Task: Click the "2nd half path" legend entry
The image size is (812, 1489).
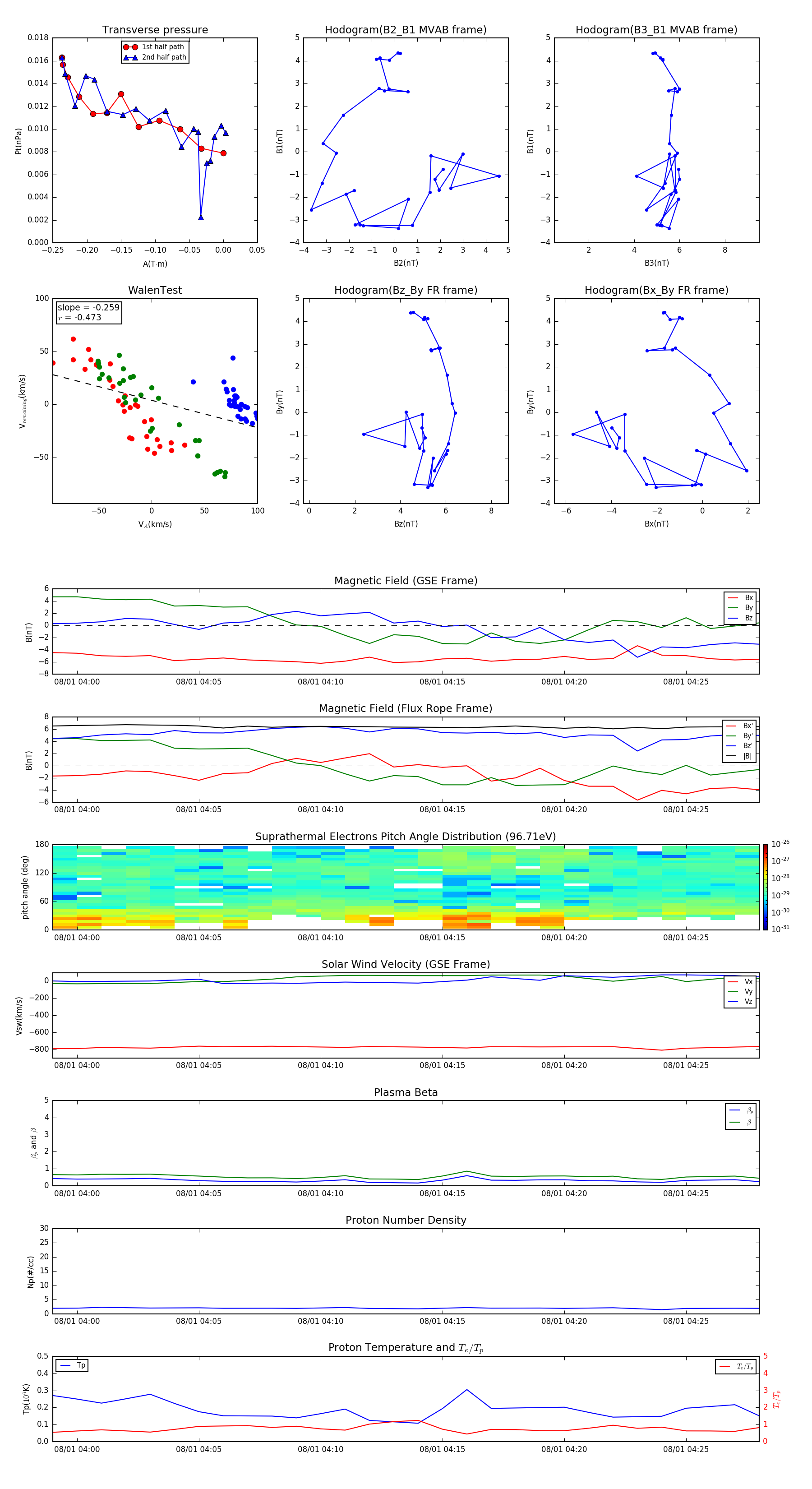Action: coord(154,57)
